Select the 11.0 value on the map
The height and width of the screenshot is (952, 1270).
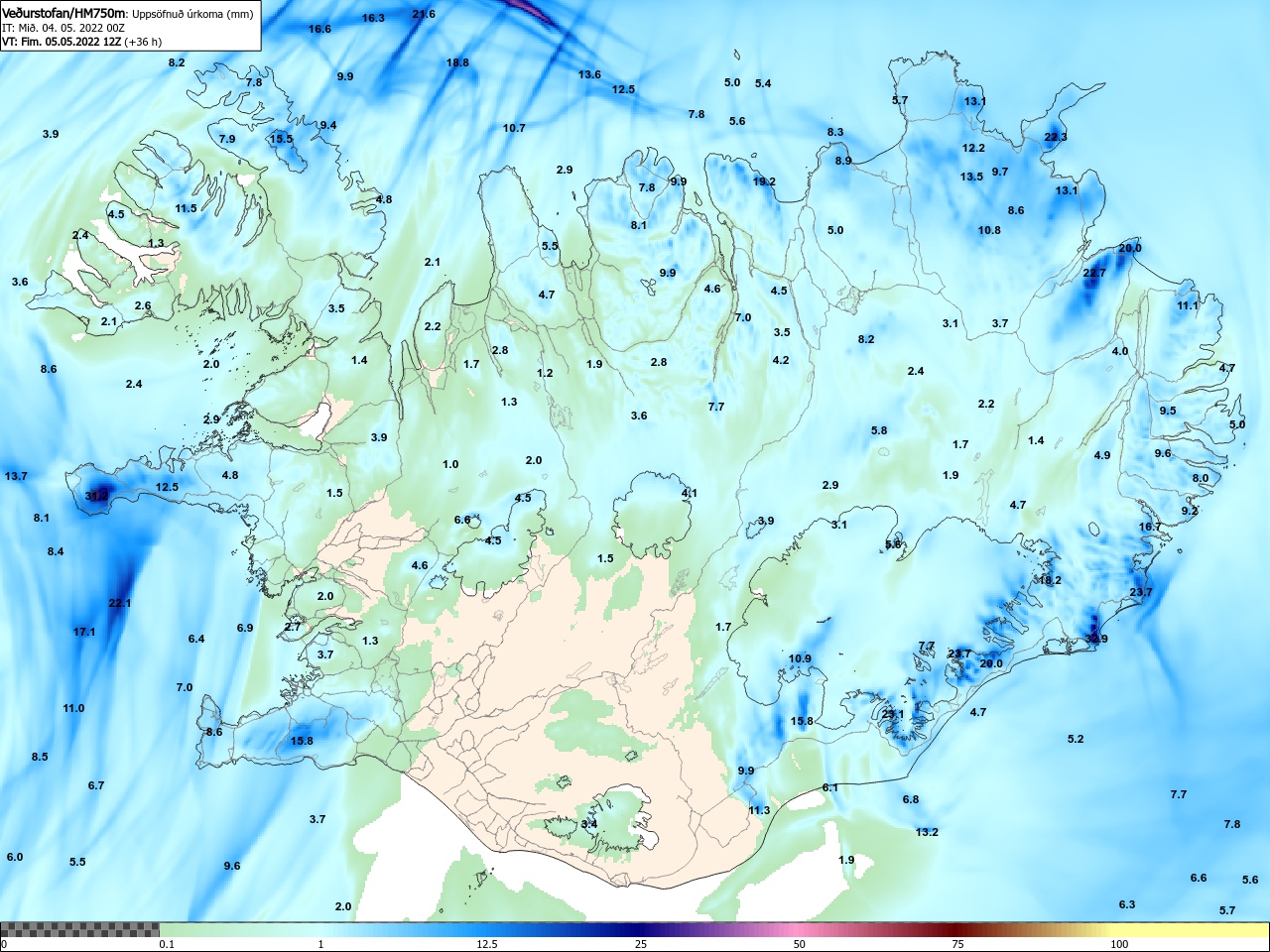click(73, 708)
